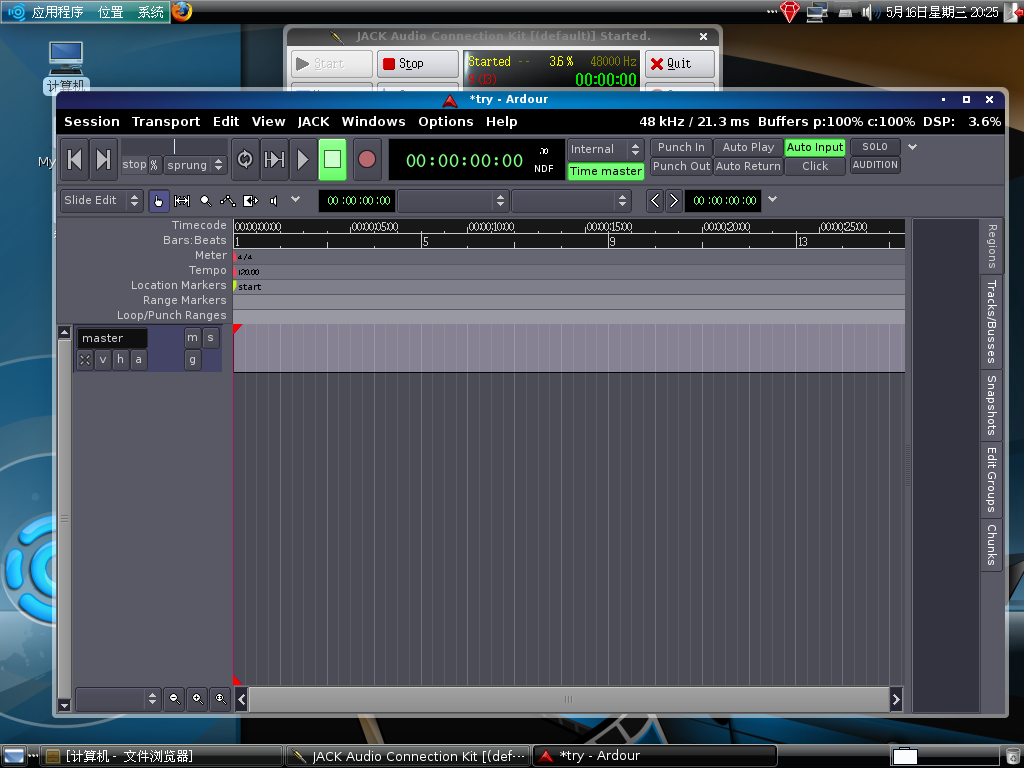
Task: Select the gain automation draw tool
Action: coord(228,200)
